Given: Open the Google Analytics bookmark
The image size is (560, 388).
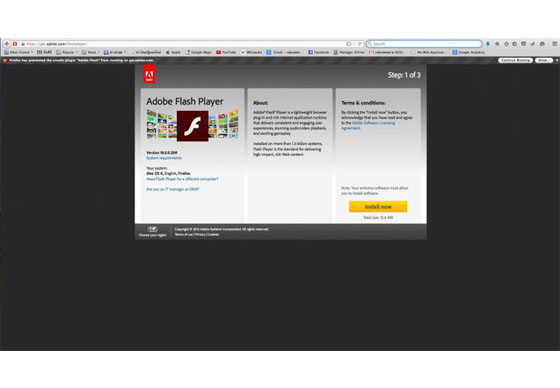Looking at the screenshot, I should pyautogui.click(x=469, y=52).
